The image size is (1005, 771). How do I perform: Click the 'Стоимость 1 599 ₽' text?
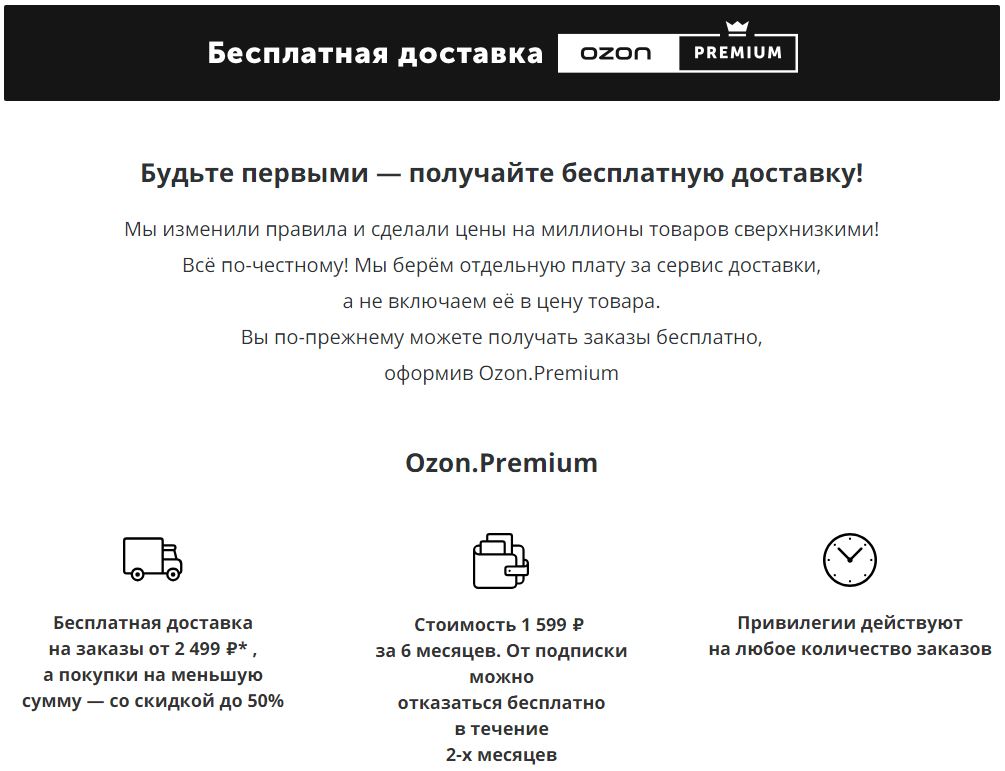coord(499,624)
